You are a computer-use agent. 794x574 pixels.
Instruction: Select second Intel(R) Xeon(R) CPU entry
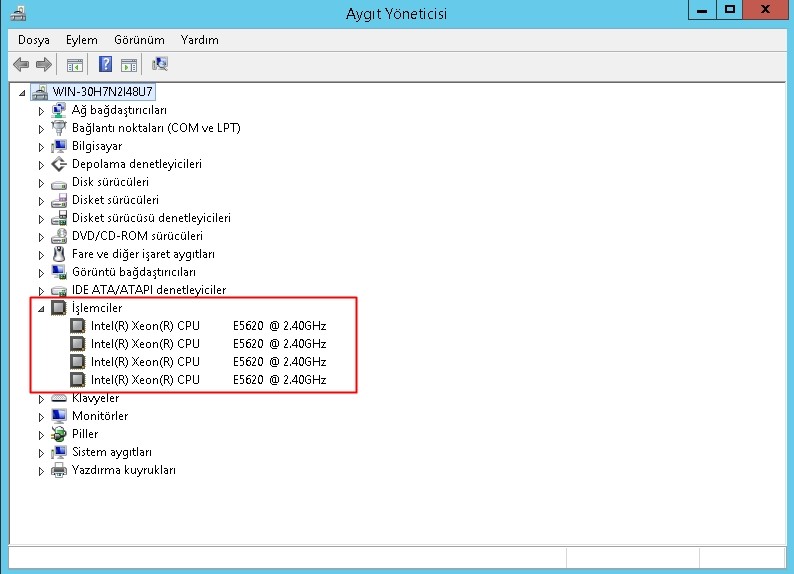point(208,344)
